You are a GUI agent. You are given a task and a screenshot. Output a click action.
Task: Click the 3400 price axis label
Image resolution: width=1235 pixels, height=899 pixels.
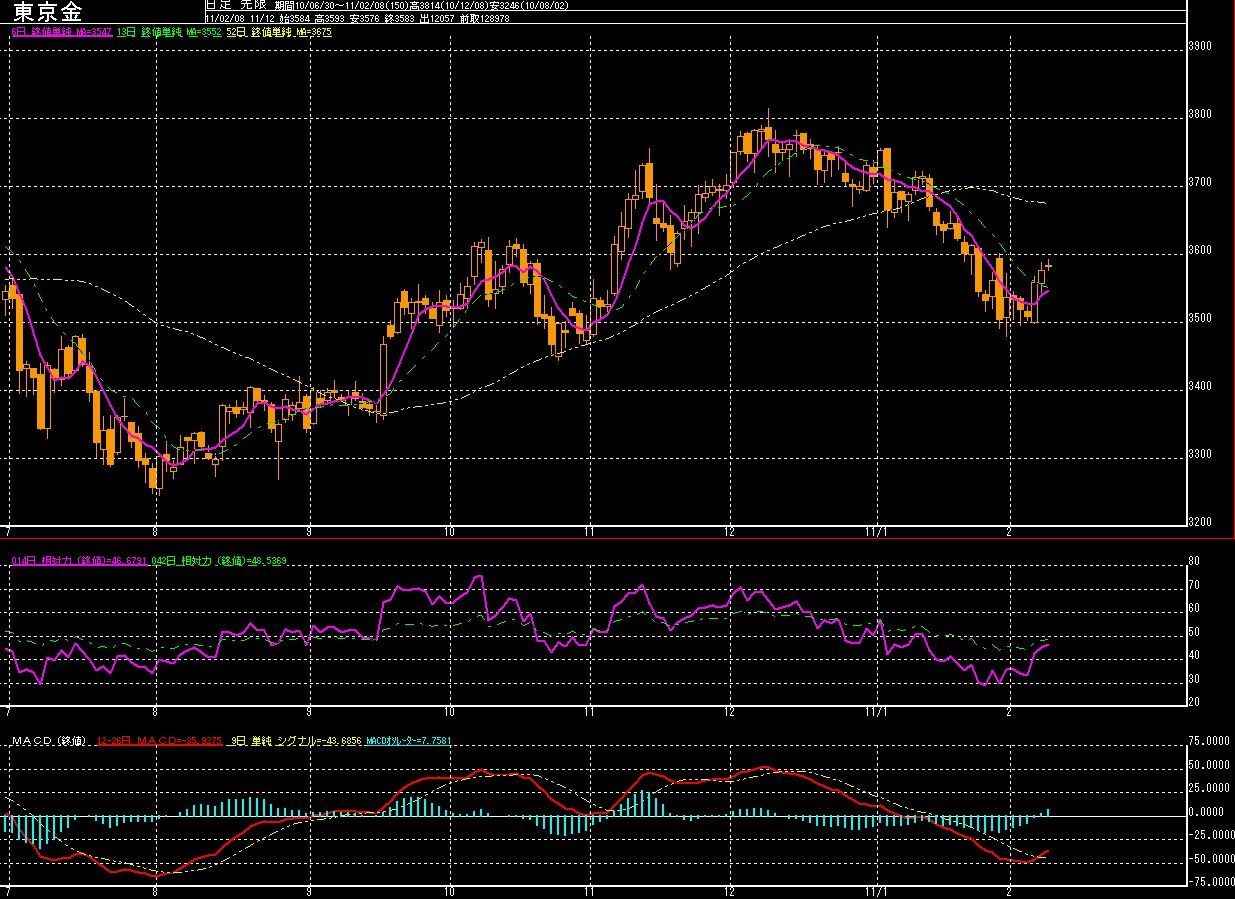click(1198, 386)
